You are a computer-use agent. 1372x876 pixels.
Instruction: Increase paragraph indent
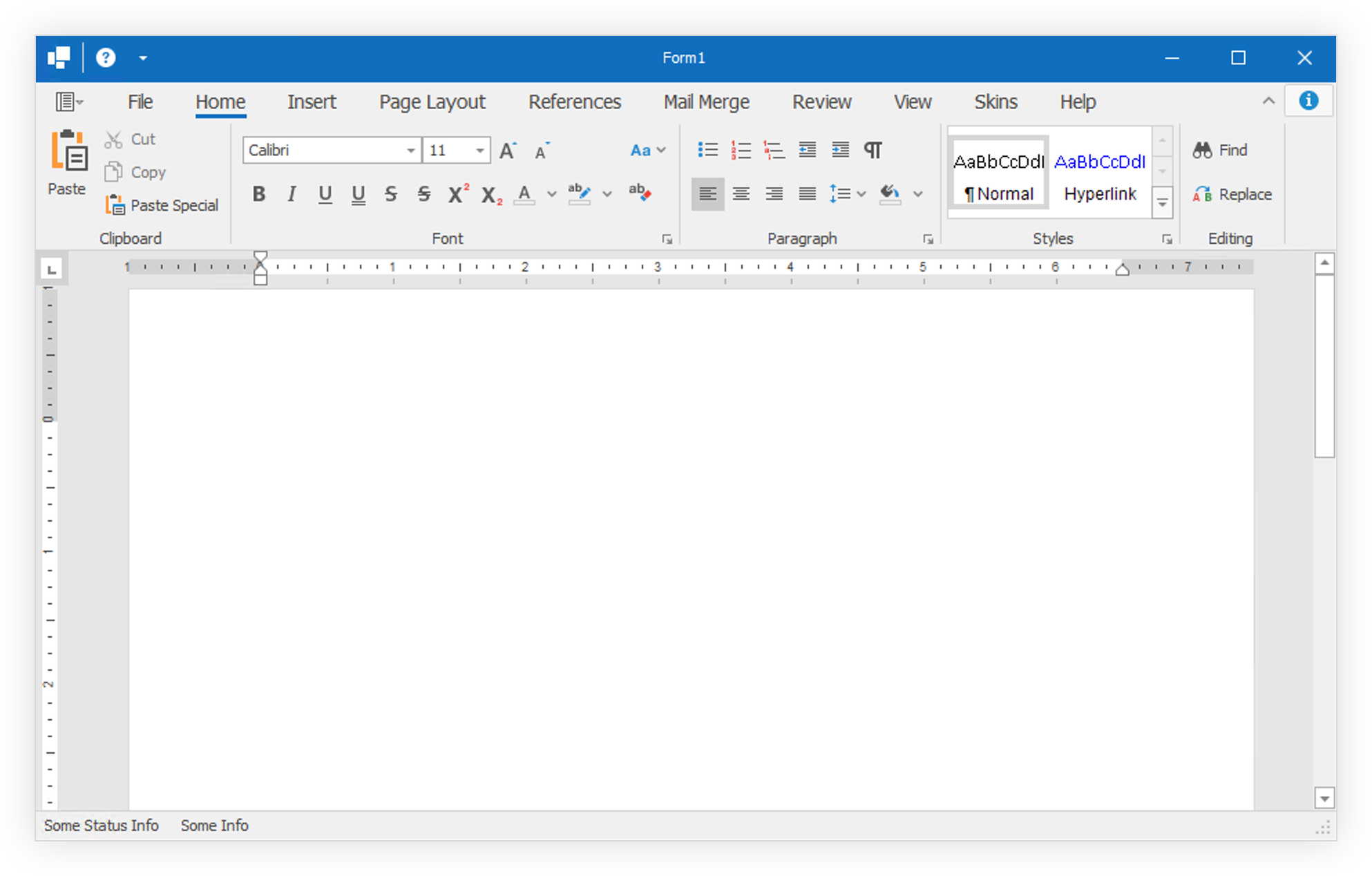point(840,150)
